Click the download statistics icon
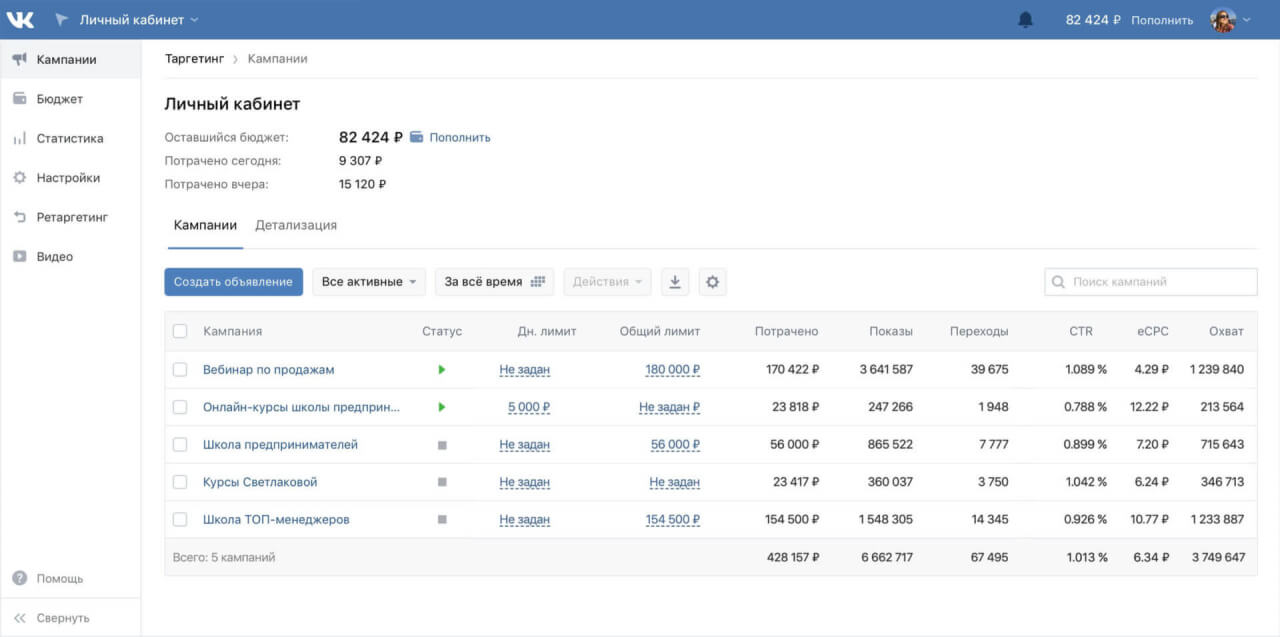The image size is (1280, 637). [x=675, y=282]
